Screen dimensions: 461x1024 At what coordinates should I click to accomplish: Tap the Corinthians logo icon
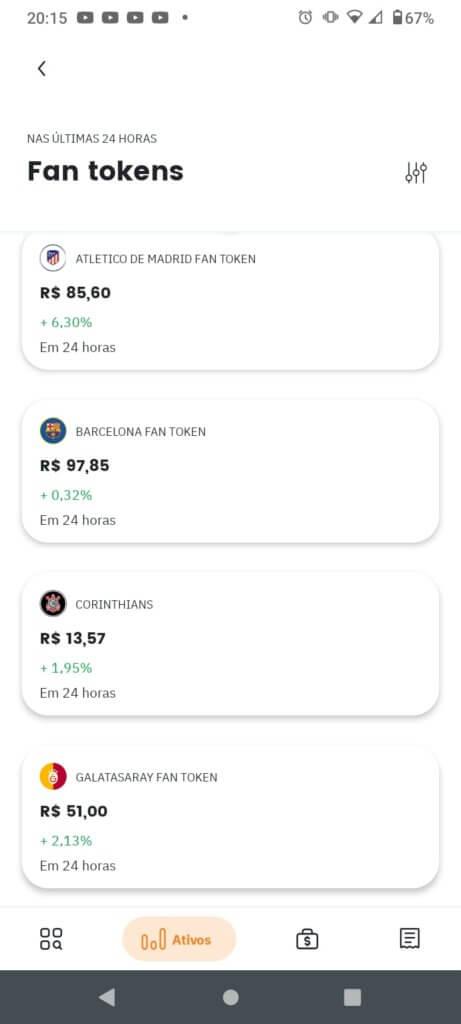pyautogui.click(x=53, y=603)
